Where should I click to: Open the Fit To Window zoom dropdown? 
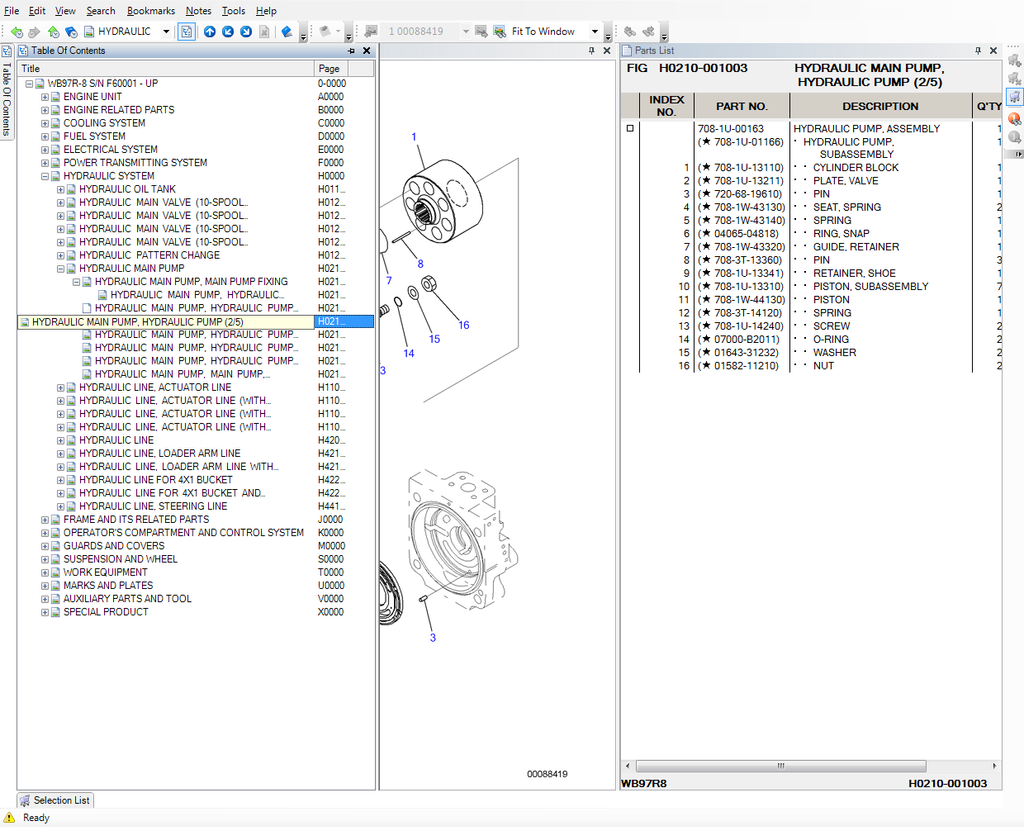(x=595, y=32)
